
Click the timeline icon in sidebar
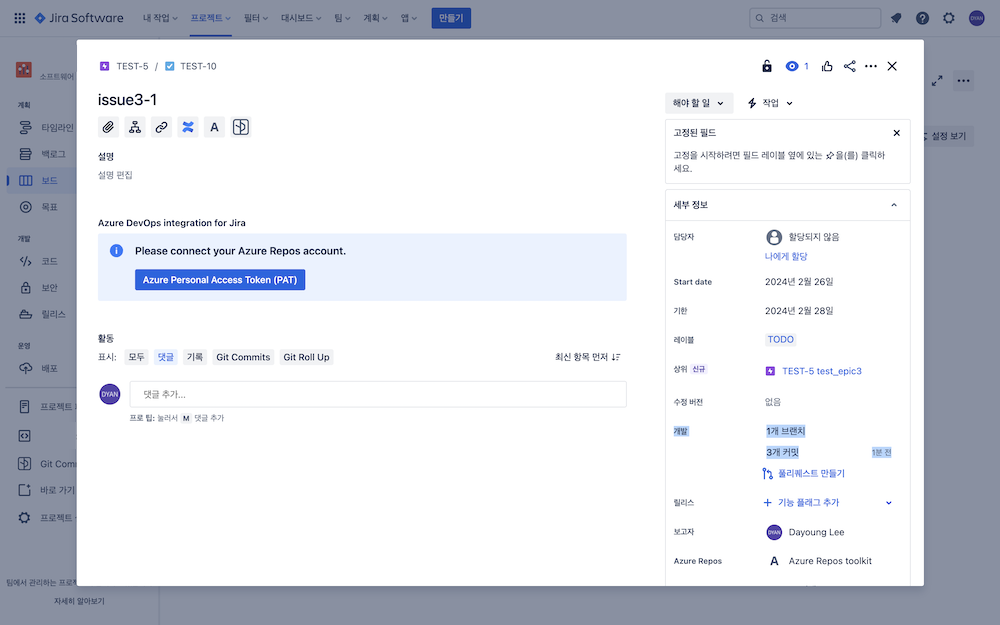click(25, 128)
